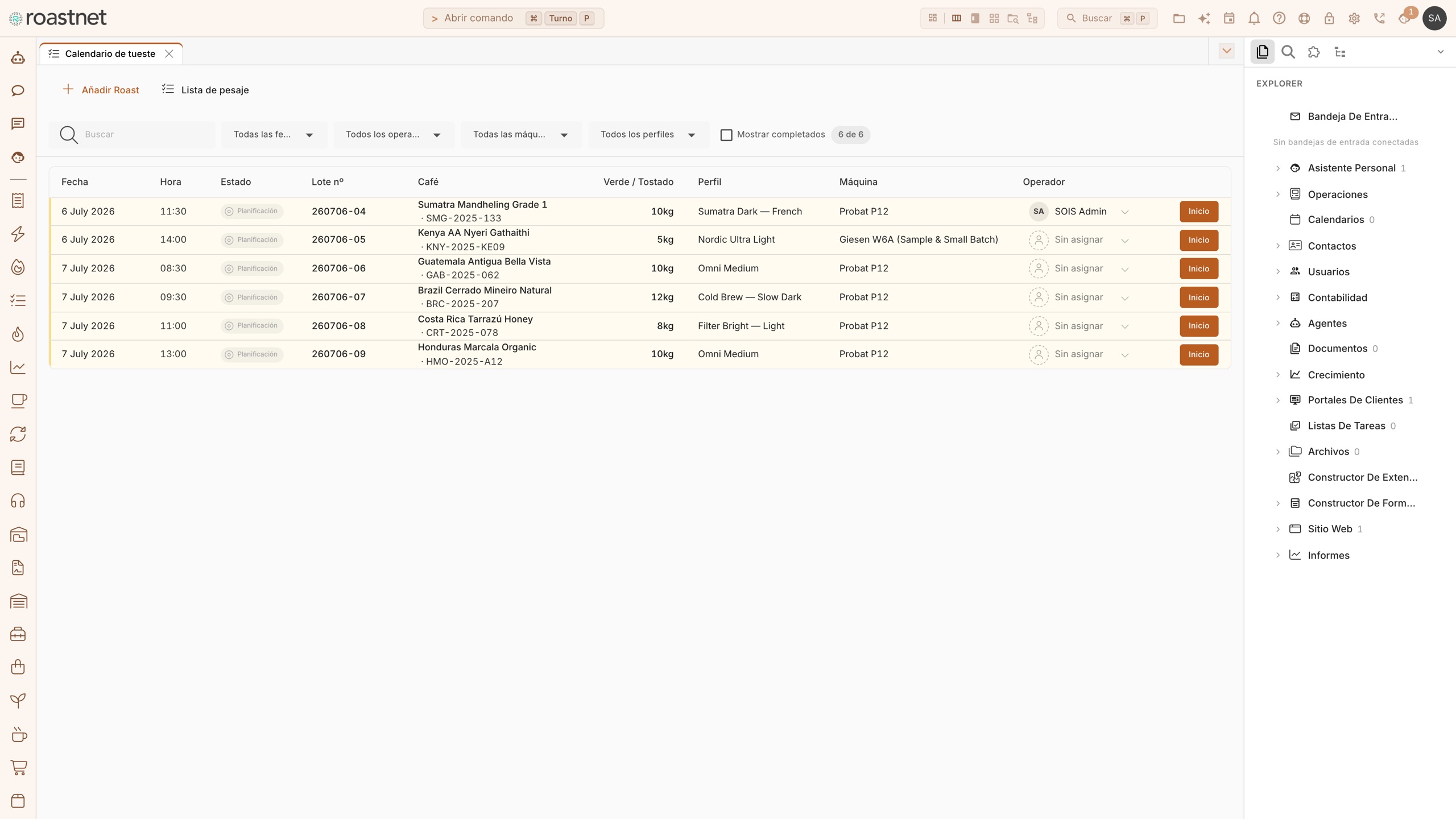Viewport: 1456px width, 819px height.
Task: Click the headphones icon in left sidebar
Action: [18, 501]
